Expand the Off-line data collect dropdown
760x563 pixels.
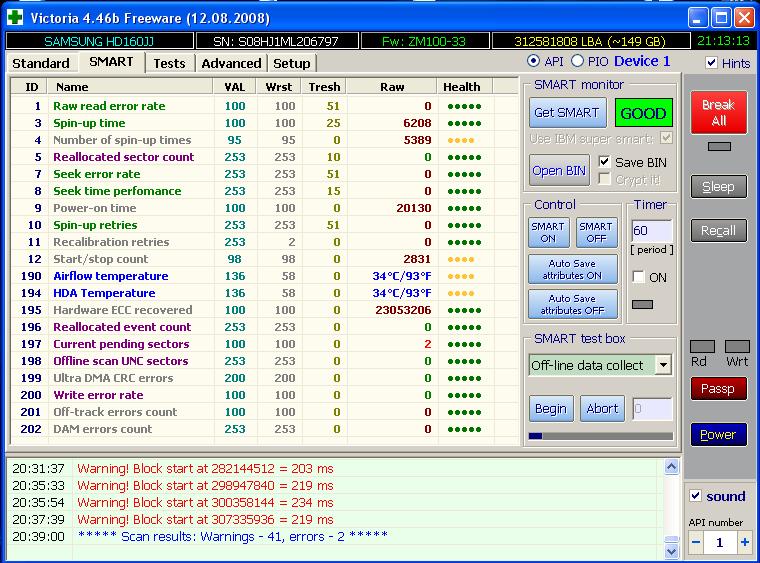[663, 365]
